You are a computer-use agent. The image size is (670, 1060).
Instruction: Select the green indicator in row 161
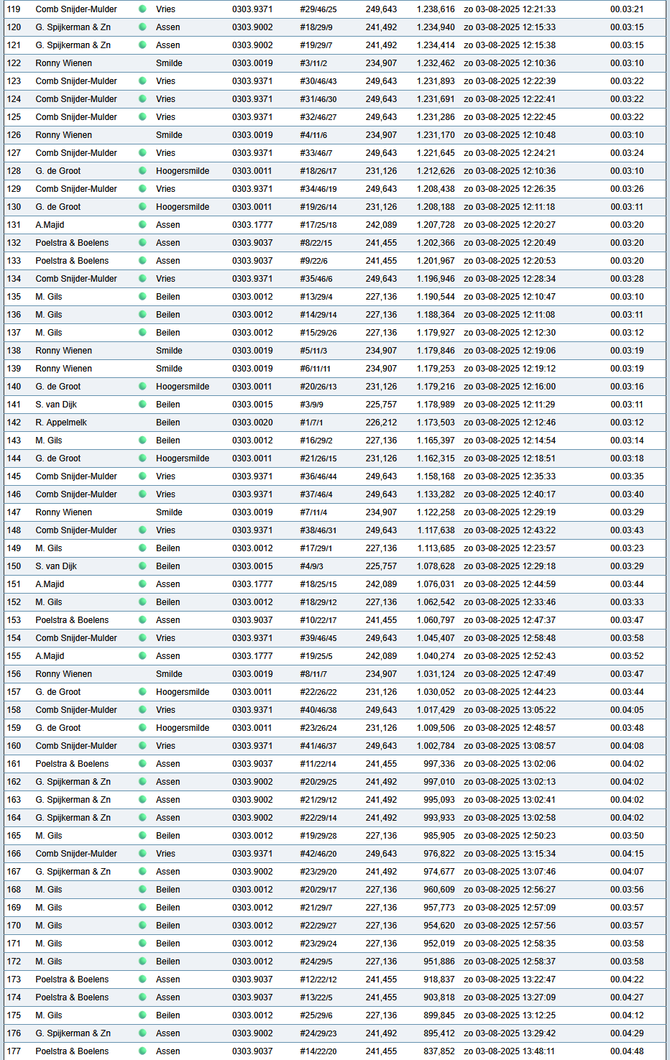coord(142,764)
